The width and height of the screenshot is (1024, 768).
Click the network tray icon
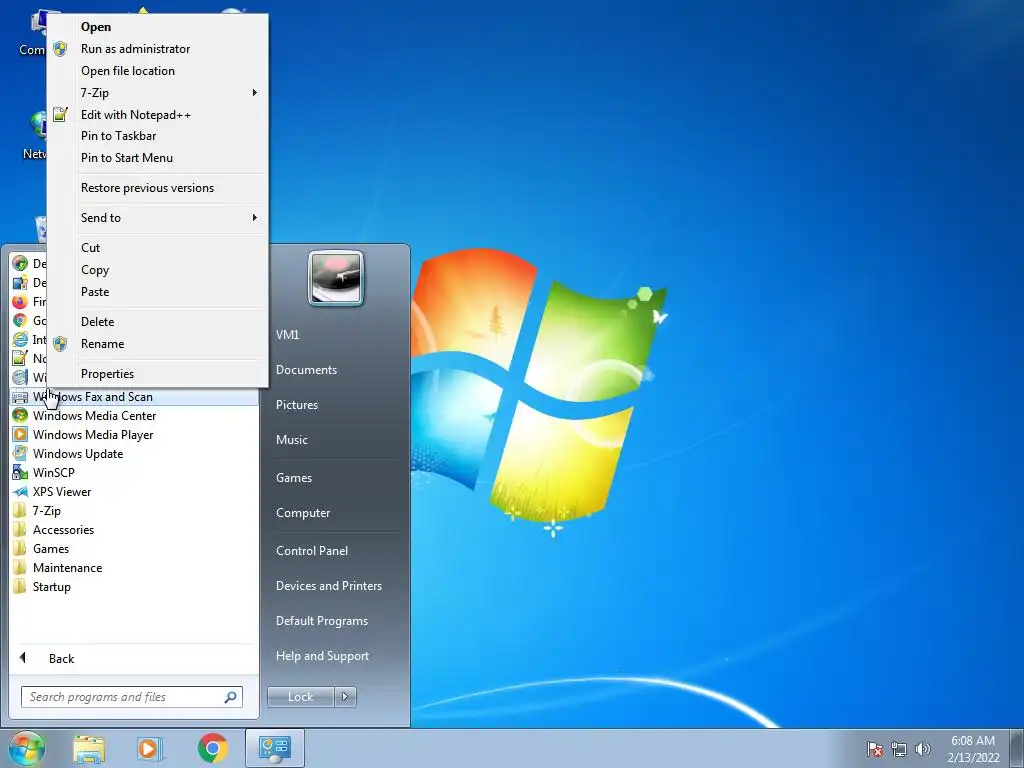click(899, 749)
